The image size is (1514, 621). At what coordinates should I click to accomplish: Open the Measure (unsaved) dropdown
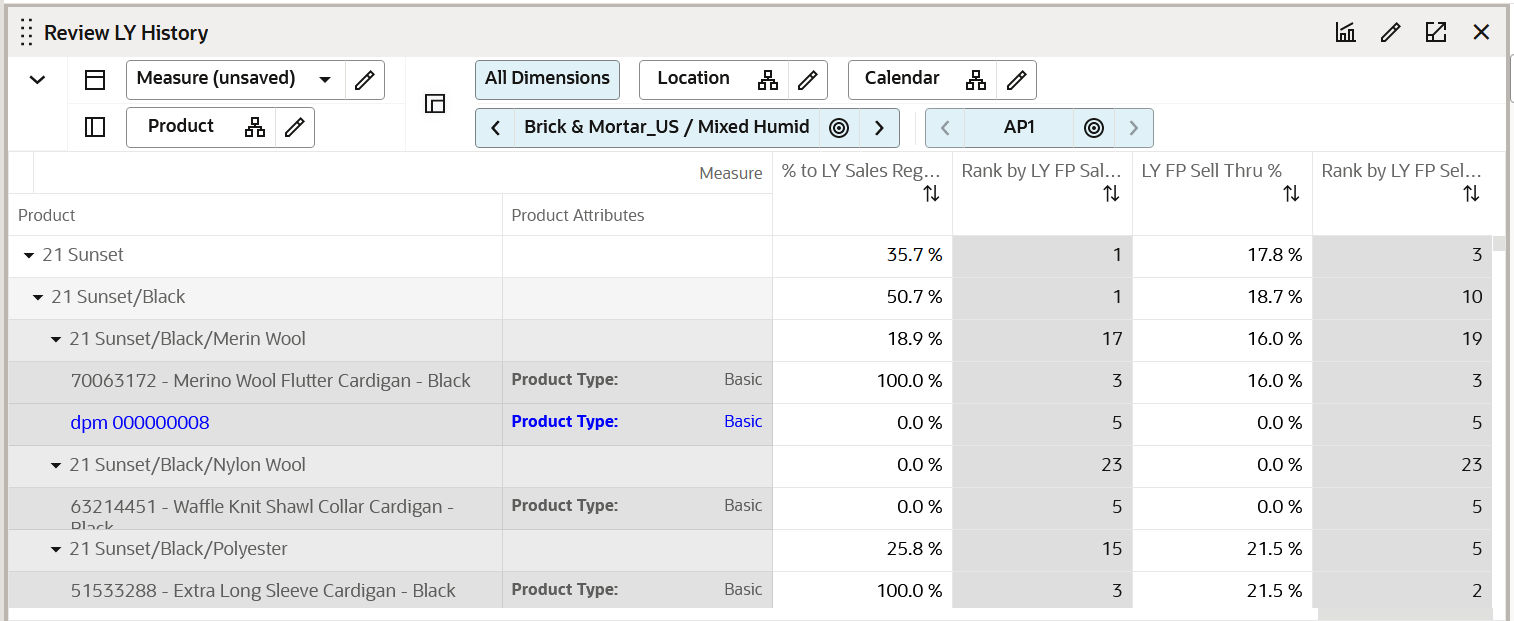325,80
